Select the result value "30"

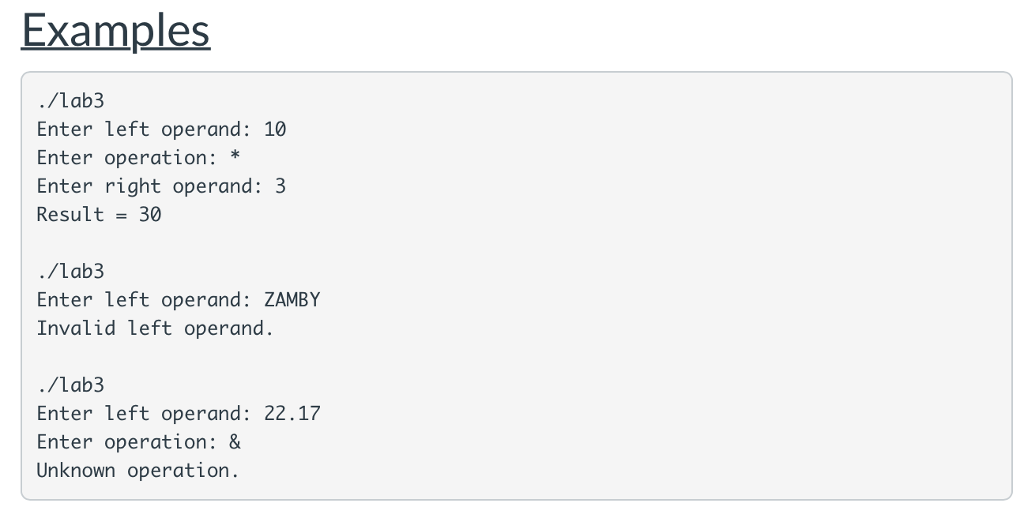(150, 214)
